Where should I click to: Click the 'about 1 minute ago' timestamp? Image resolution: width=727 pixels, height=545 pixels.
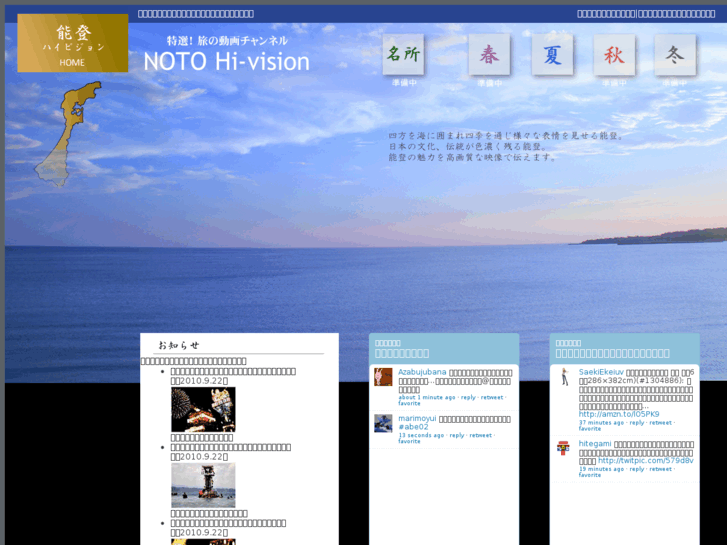tap(427, 398)
